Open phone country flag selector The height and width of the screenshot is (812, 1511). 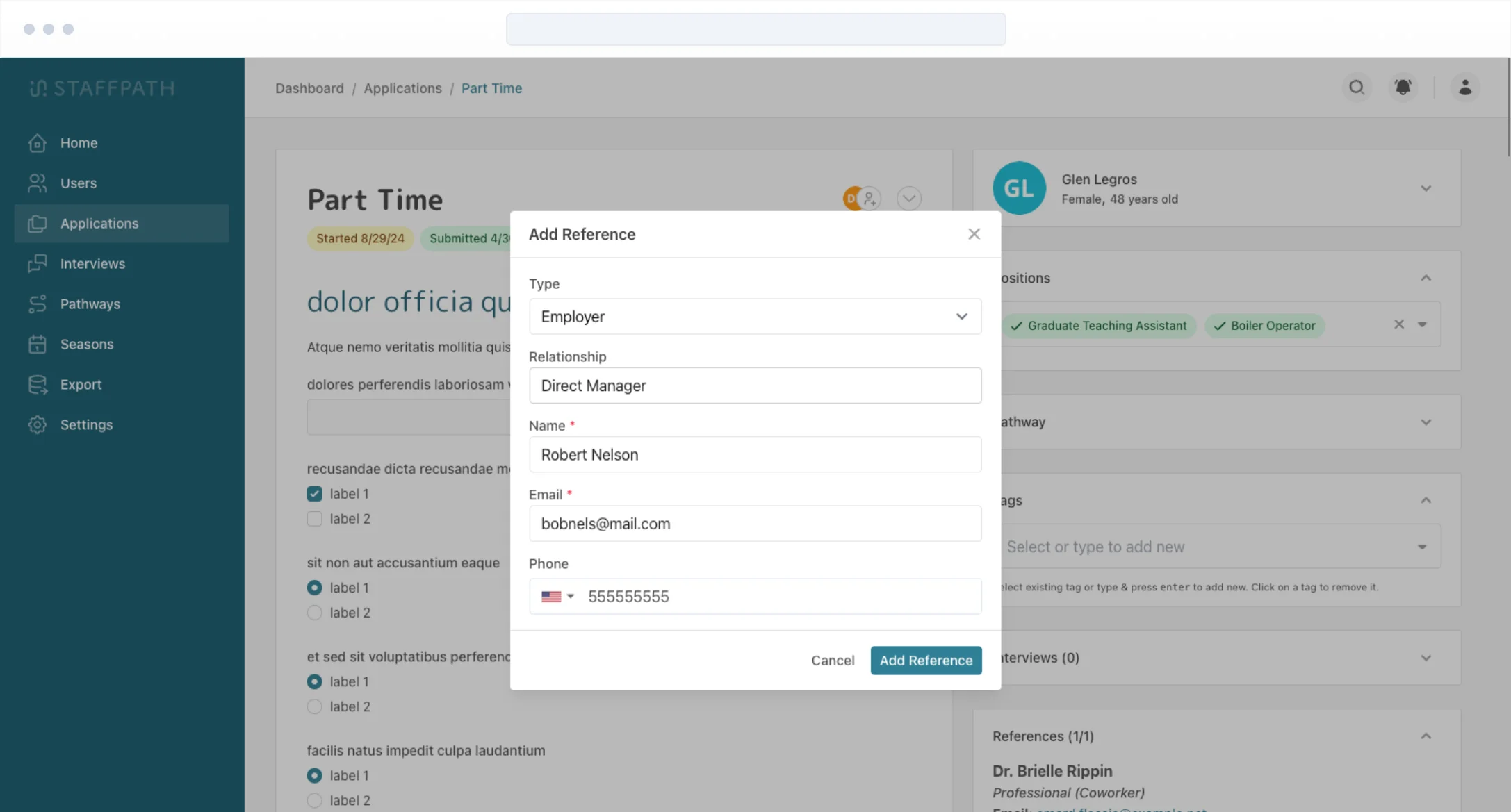pos(557,597)
